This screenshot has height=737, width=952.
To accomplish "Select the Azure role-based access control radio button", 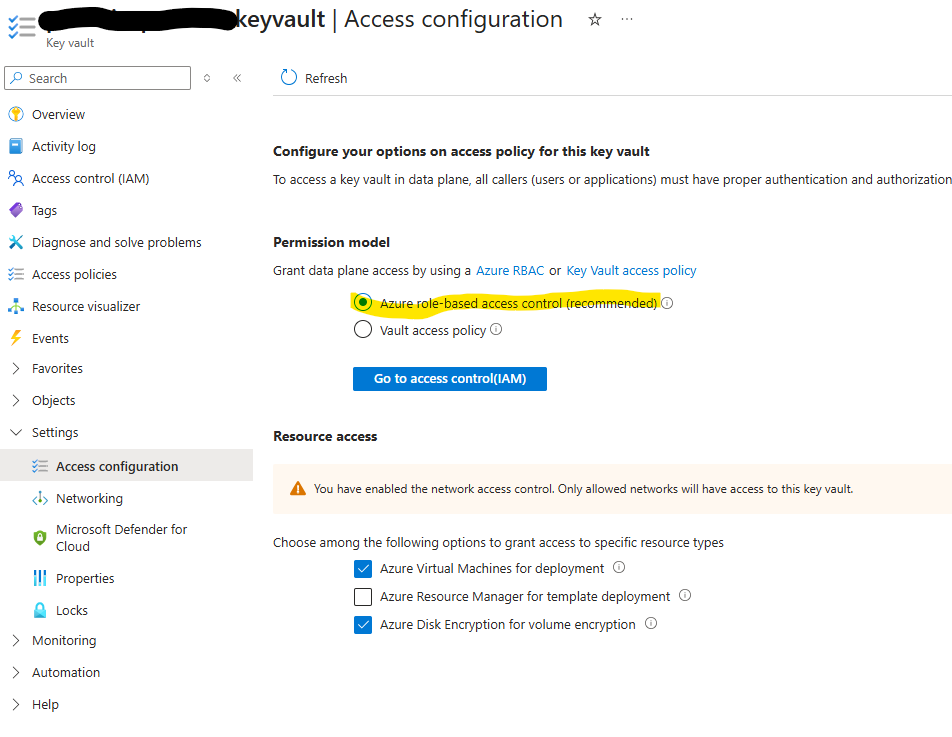I will point(362,302).
